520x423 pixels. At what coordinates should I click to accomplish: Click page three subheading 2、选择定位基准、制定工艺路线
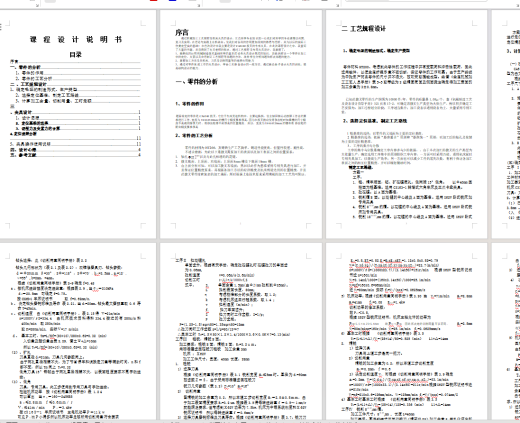pos(375,121)
